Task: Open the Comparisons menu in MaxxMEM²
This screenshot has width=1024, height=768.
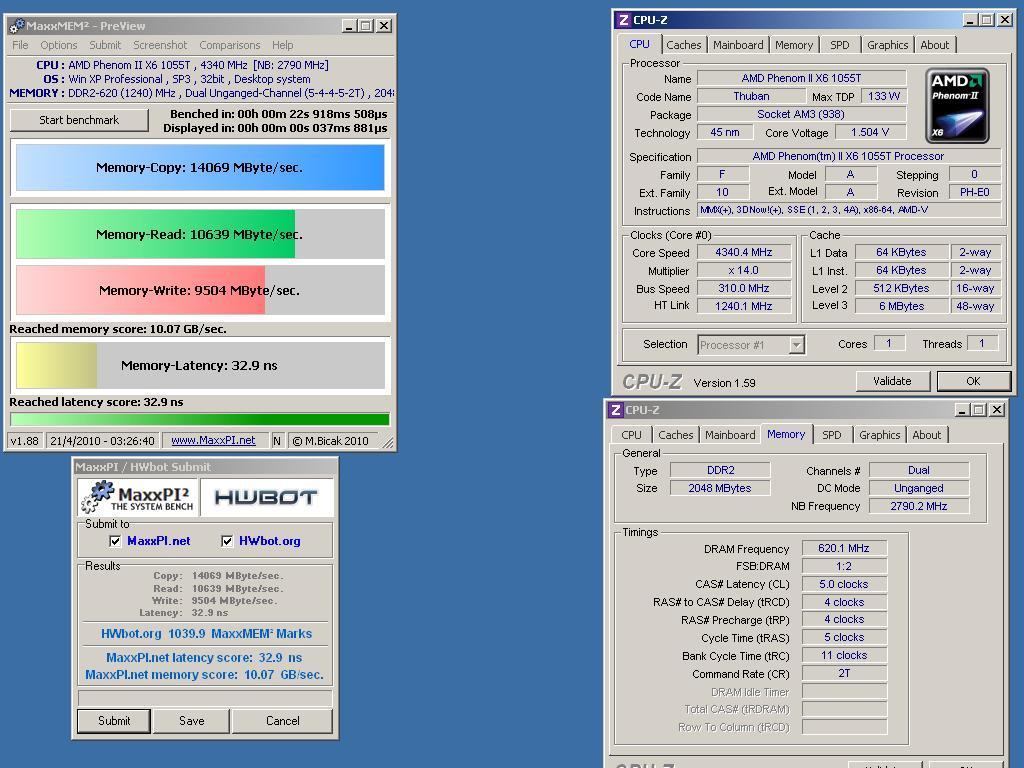Action: click(230, 45)
